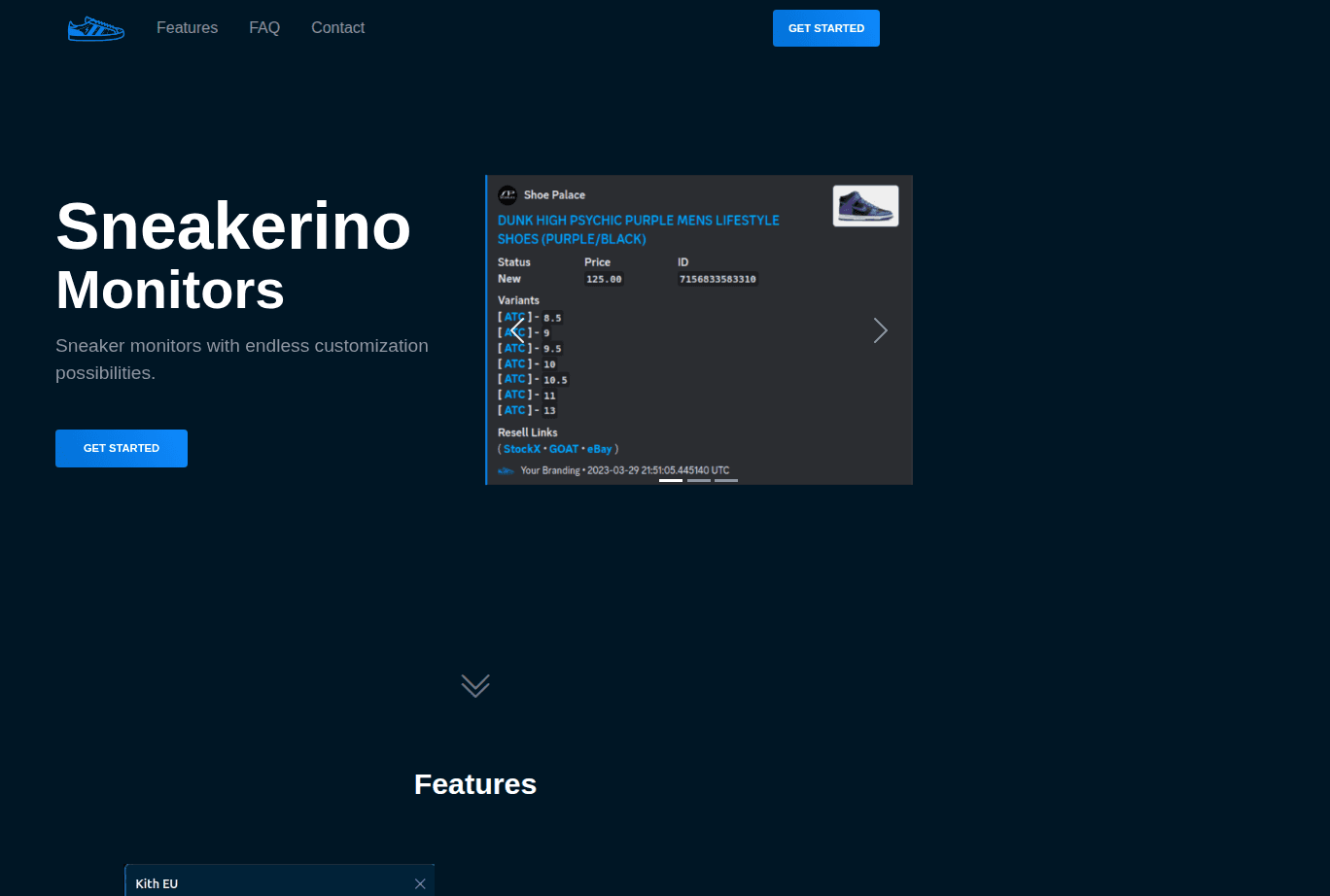The width and height of the screenshot is (1330, 896).
Task: Click ATC link for size 9.5
Action: click(514, 348)
